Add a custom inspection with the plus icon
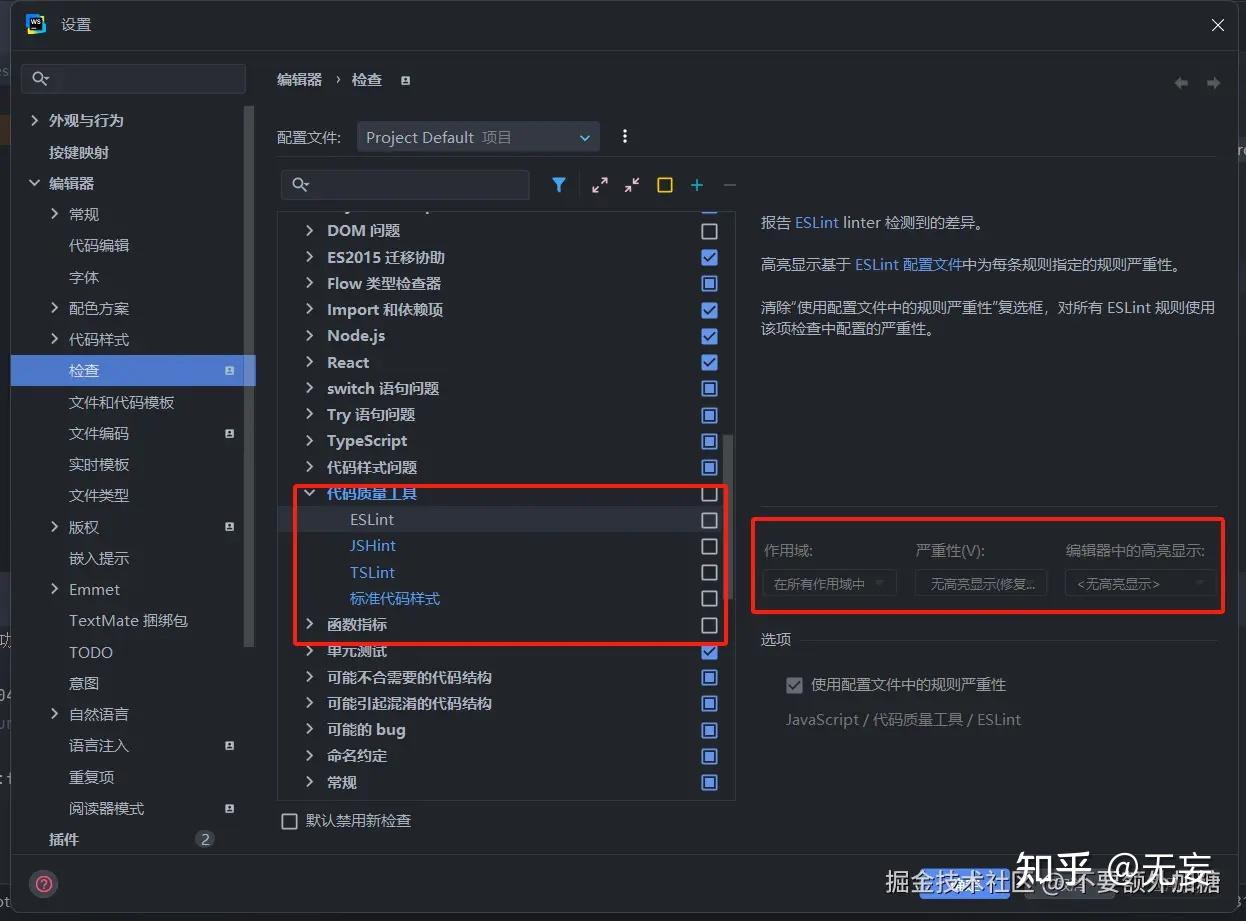 (696, 184)
